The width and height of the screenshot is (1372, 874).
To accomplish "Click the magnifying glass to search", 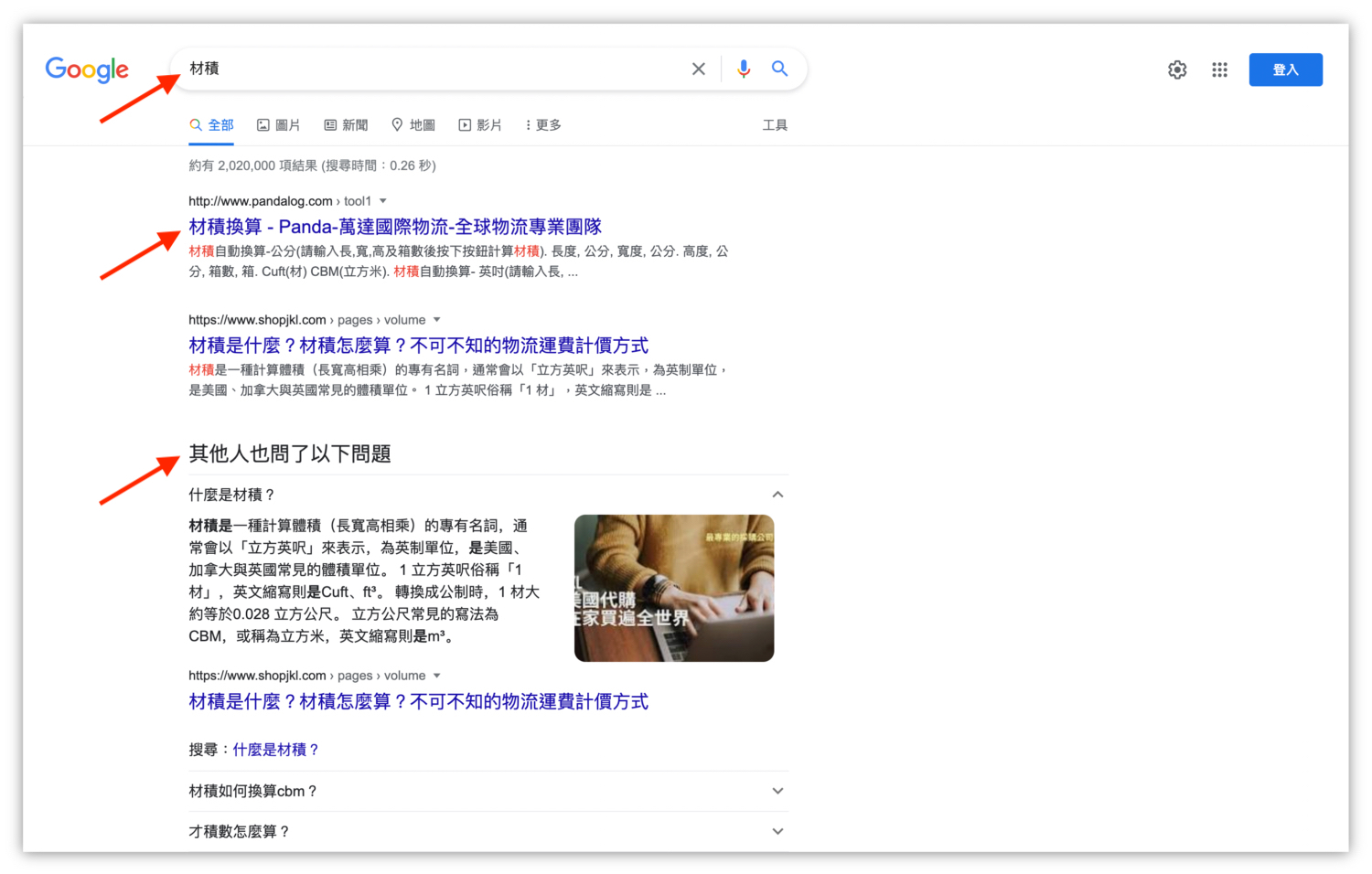I will coord(779,69).
